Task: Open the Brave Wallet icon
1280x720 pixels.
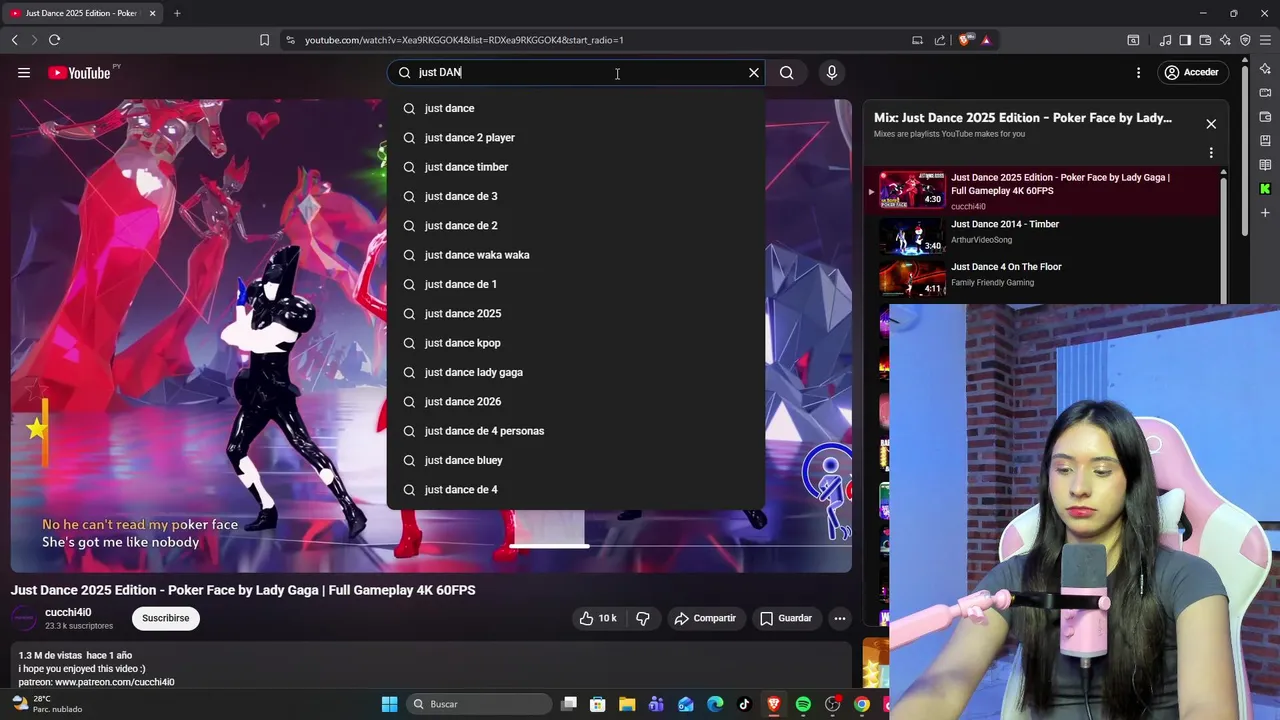Action: (x=1205, y=40)
